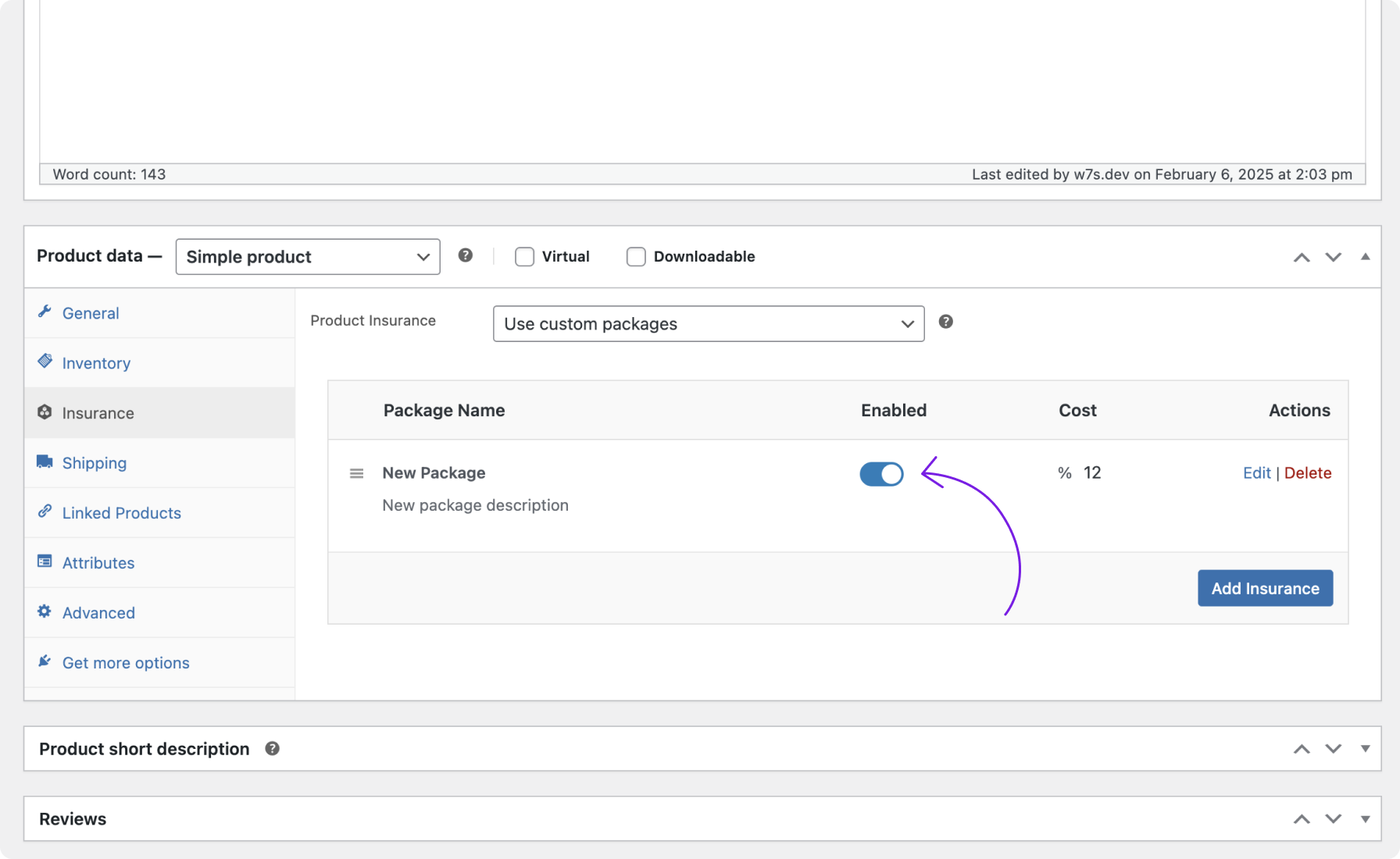This screenshot has width=1400, height=859.
Task: Click the Get more options megaphone icon
Action: pyautogui.click(x=45, y=661)
